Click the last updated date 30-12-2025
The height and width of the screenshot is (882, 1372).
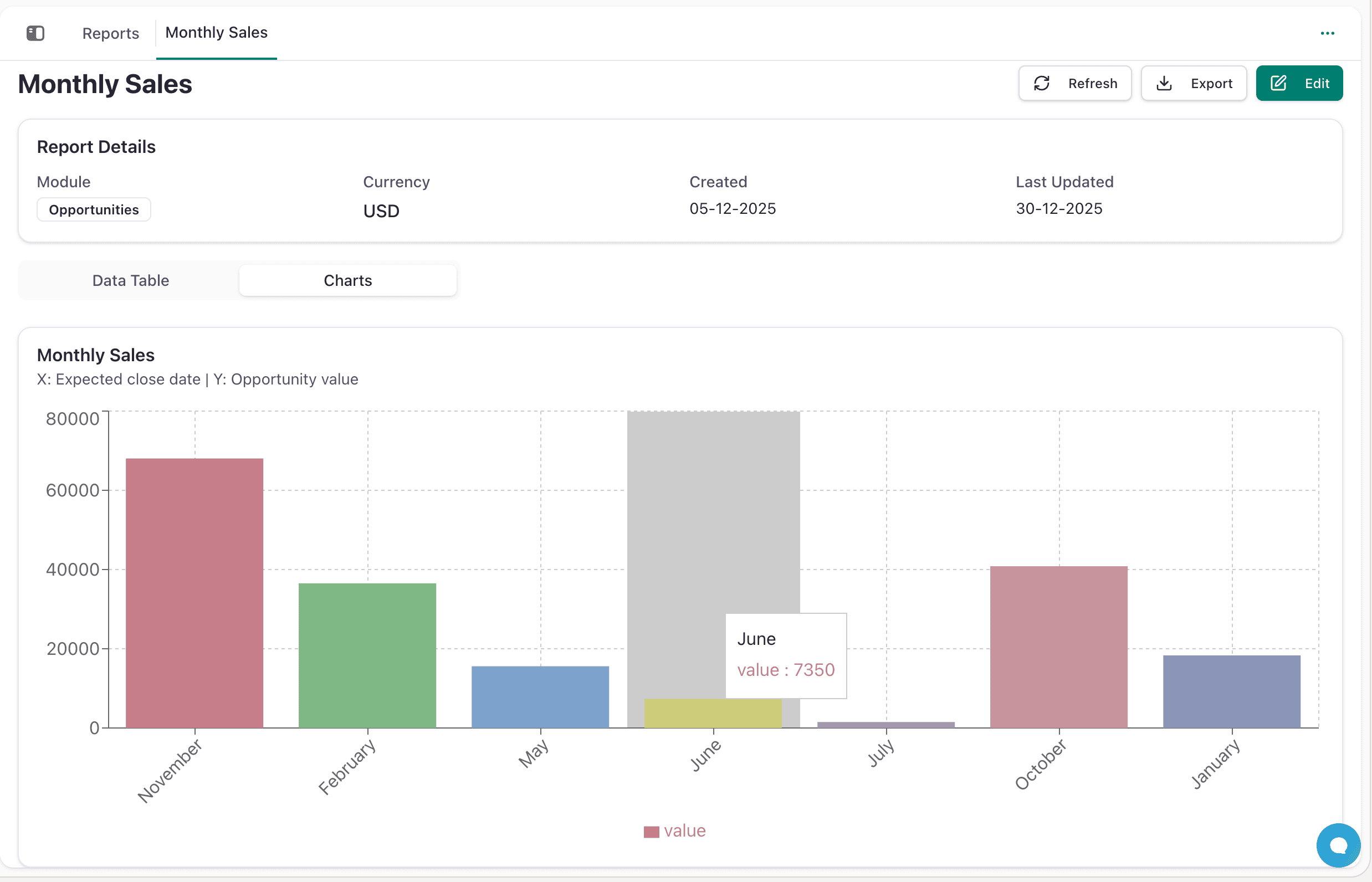[x=1059, y=208]
